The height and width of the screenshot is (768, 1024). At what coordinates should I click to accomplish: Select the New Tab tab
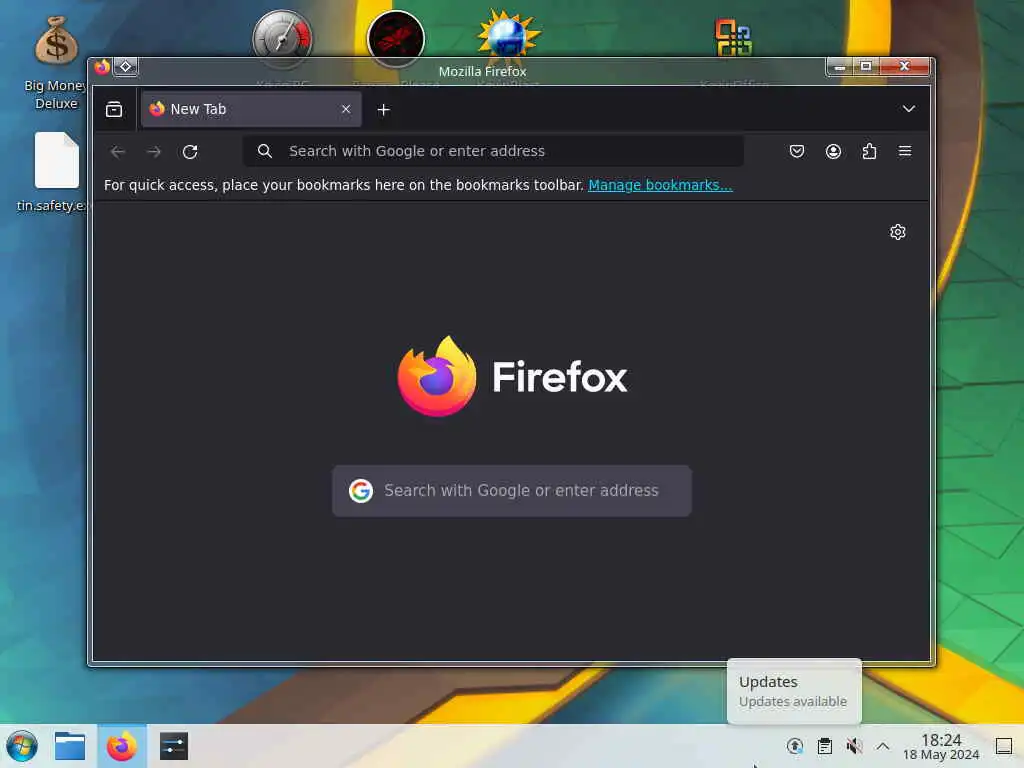click(251, 109)
